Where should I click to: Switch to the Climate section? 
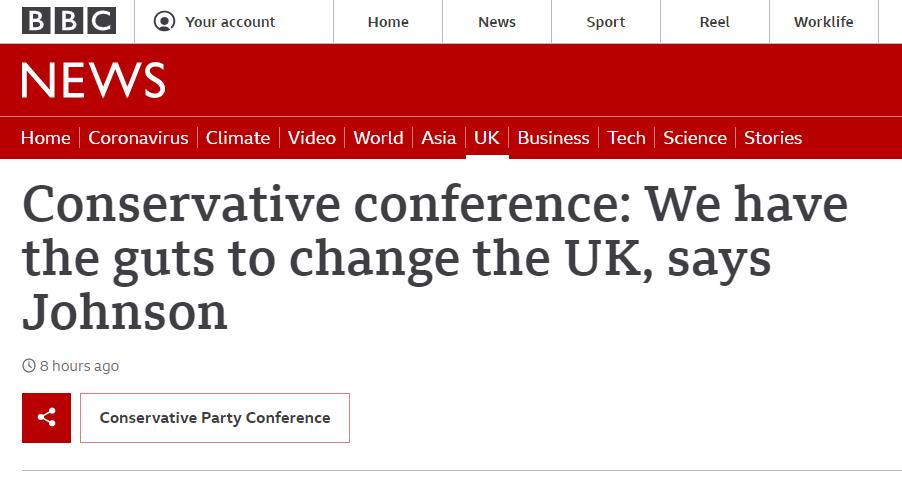coord(238,138)
